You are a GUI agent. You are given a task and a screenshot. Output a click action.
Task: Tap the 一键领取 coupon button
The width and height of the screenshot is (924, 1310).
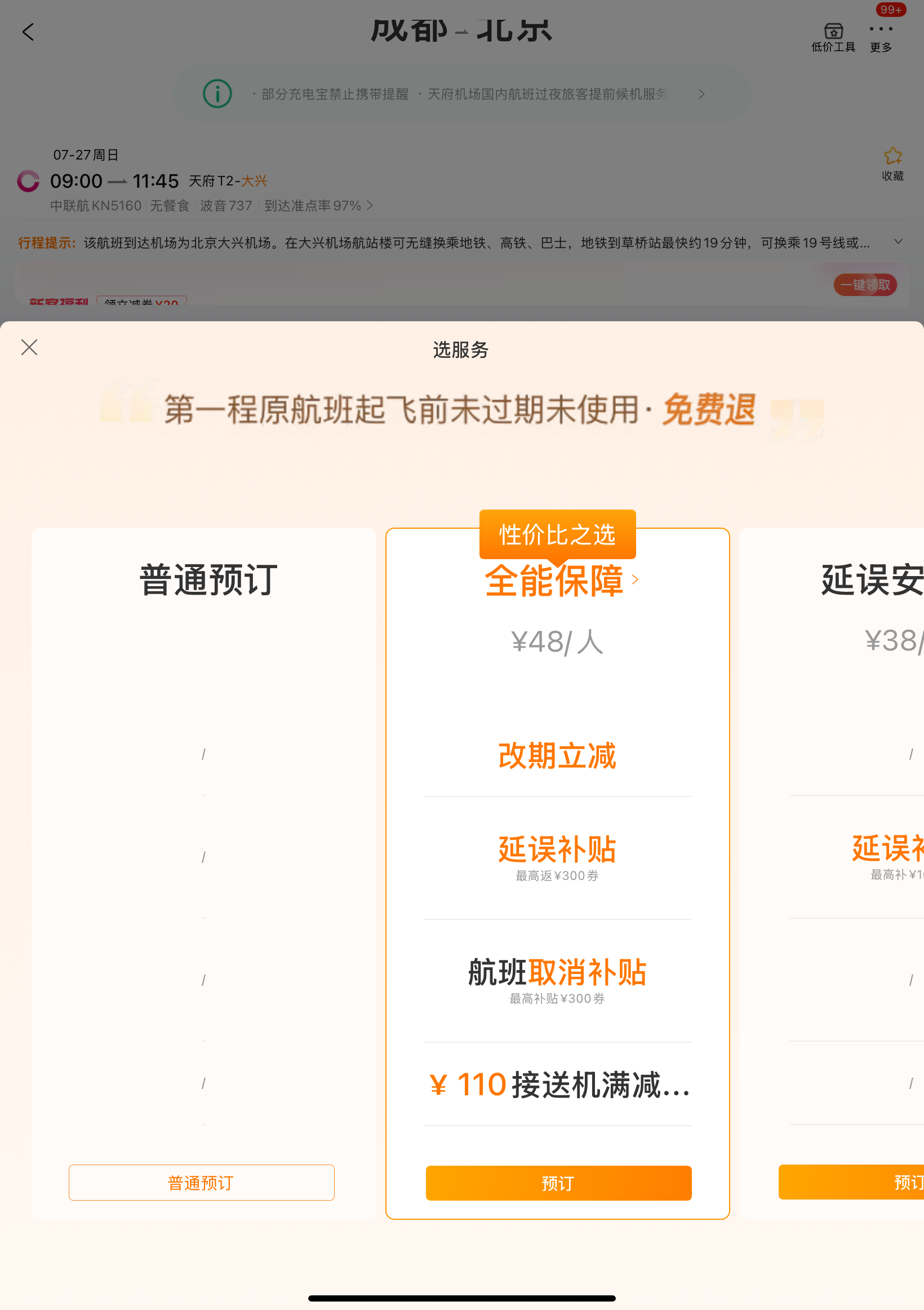pos(865,285)
